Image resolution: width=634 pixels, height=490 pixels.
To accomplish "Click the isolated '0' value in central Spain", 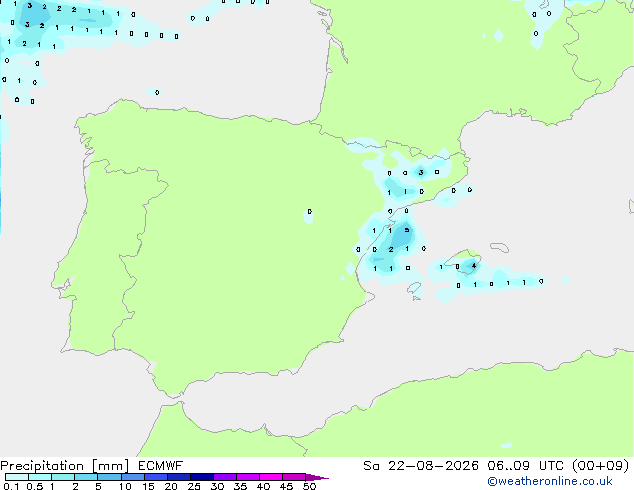I will pyautogui.click(x=310, y=211).
